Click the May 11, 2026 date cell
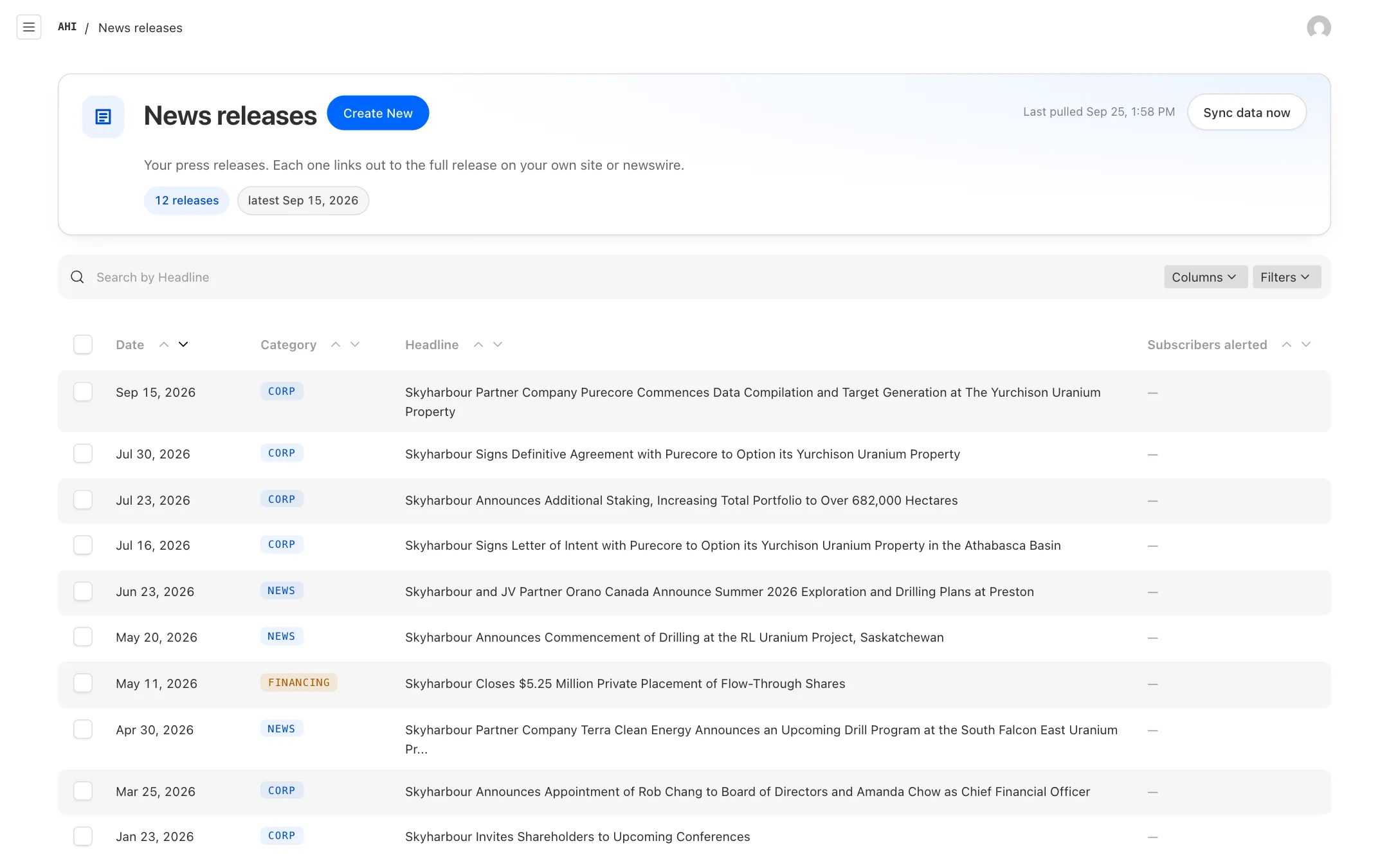The image size is (1389, 868). pyautogui.click(x=156, y=683)
